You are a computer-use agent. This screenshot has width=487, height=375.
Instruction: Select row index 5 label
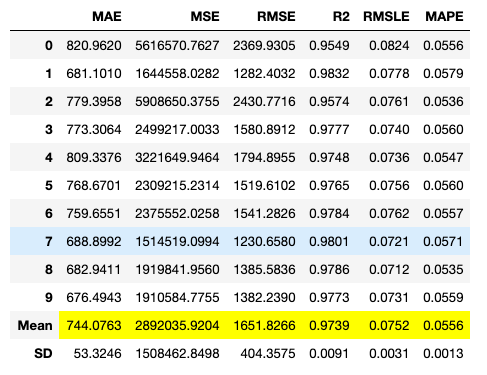(x=49, y=185)
